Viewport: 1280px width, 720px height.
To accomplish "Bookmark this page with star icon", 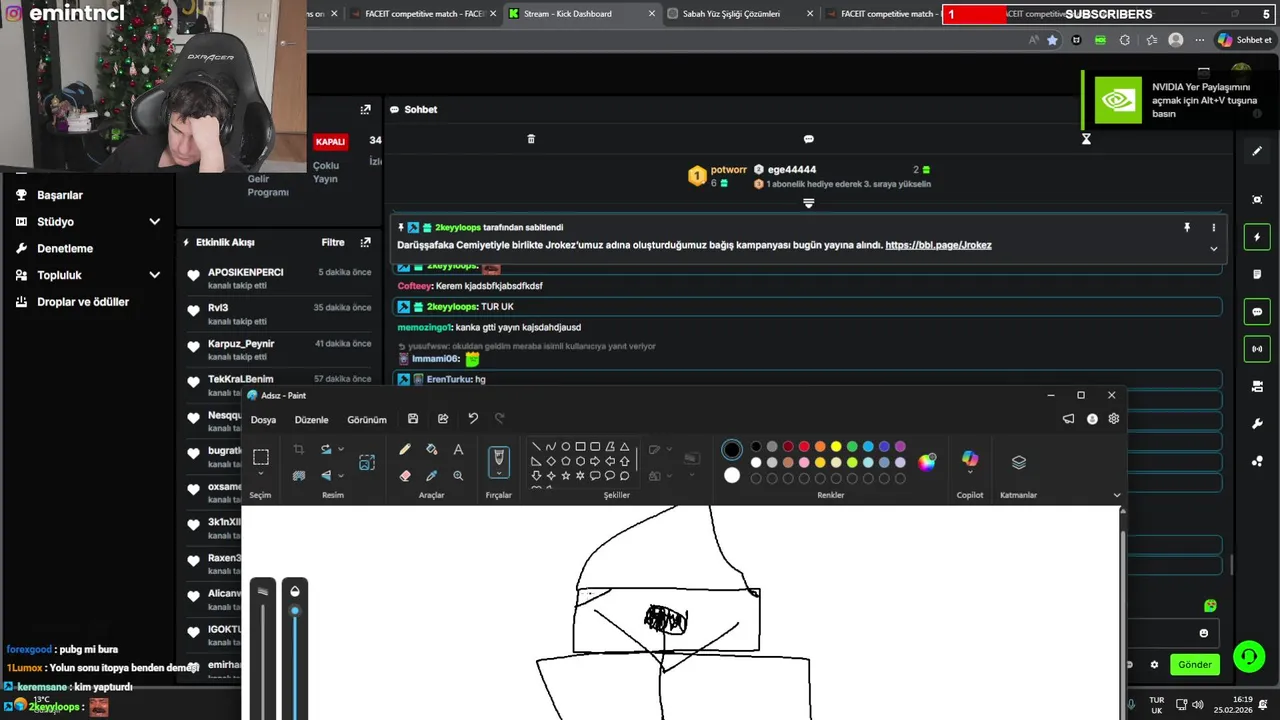I will click(1052, 40).
